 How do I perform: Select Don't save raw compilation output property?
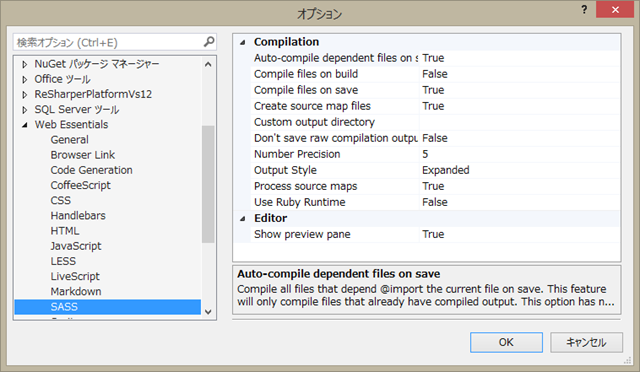336,138
